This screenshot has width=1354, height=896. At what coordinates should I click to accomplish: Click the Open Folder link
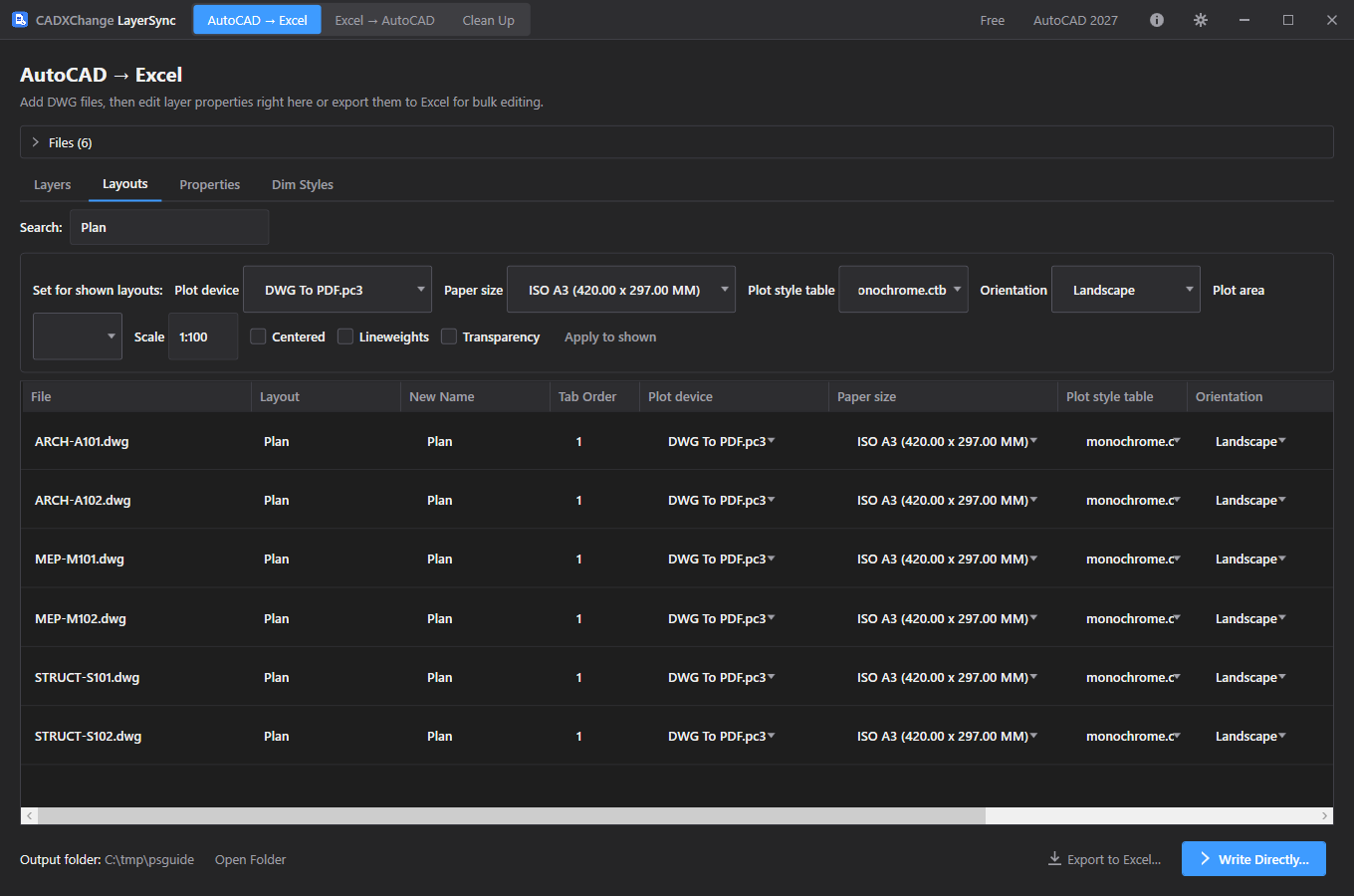(x=250, y=859)
